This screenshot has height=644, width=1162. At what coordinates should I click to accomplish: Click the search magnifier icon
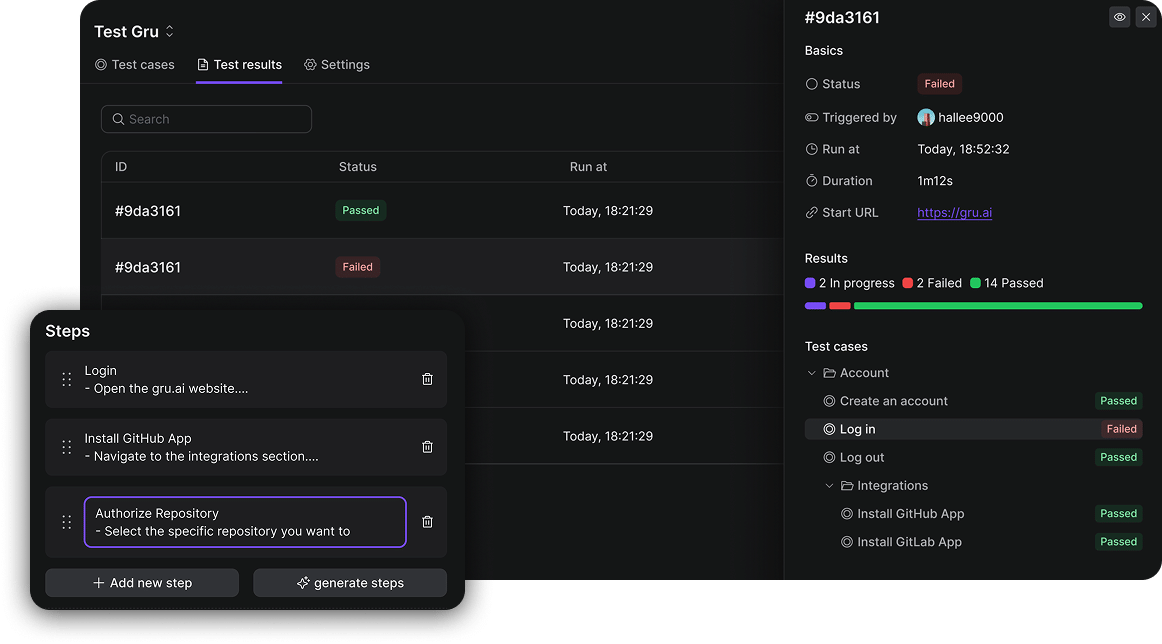(x=118, y=119)
